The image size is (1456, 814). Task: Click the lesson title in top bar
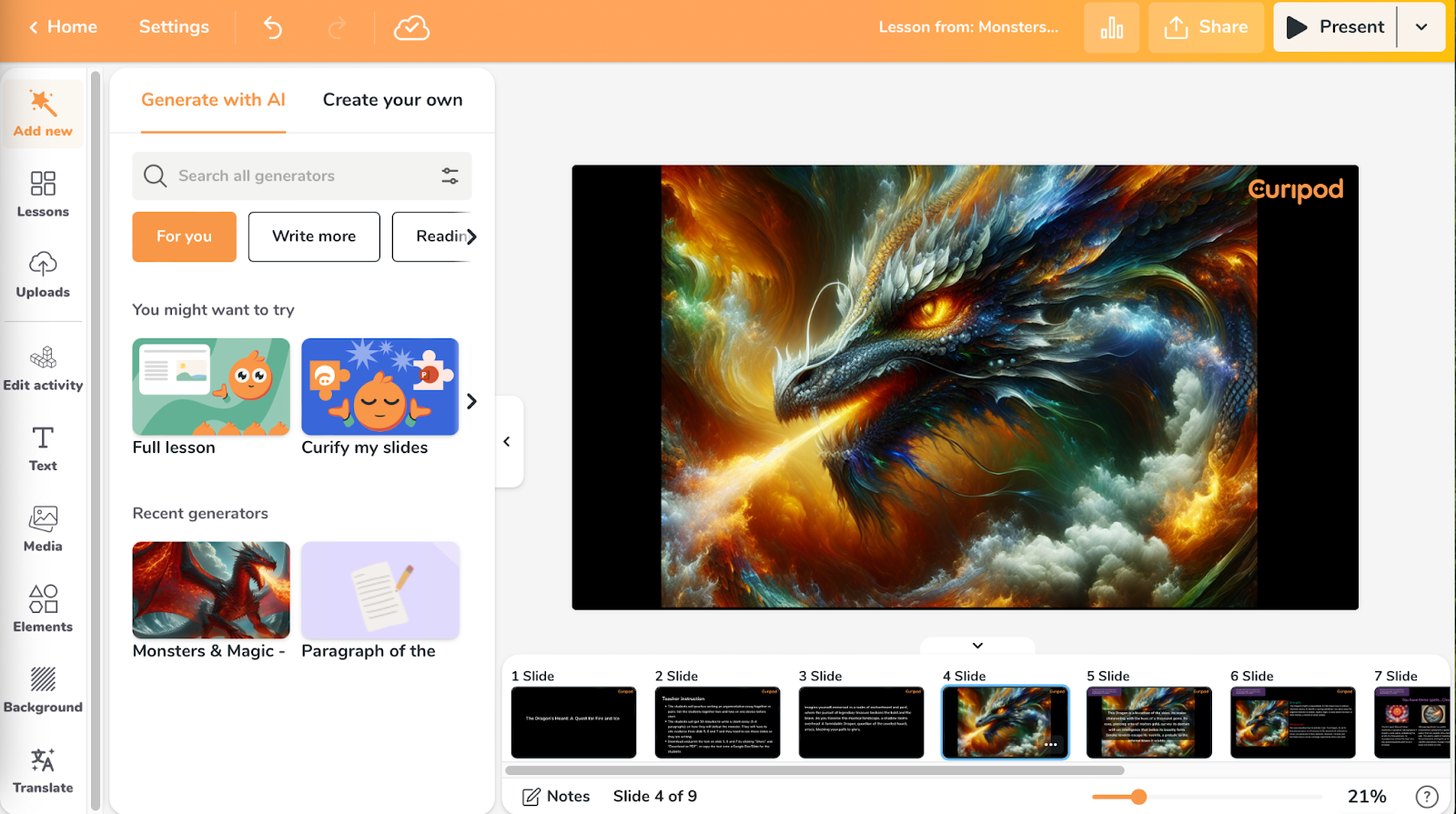968,27
